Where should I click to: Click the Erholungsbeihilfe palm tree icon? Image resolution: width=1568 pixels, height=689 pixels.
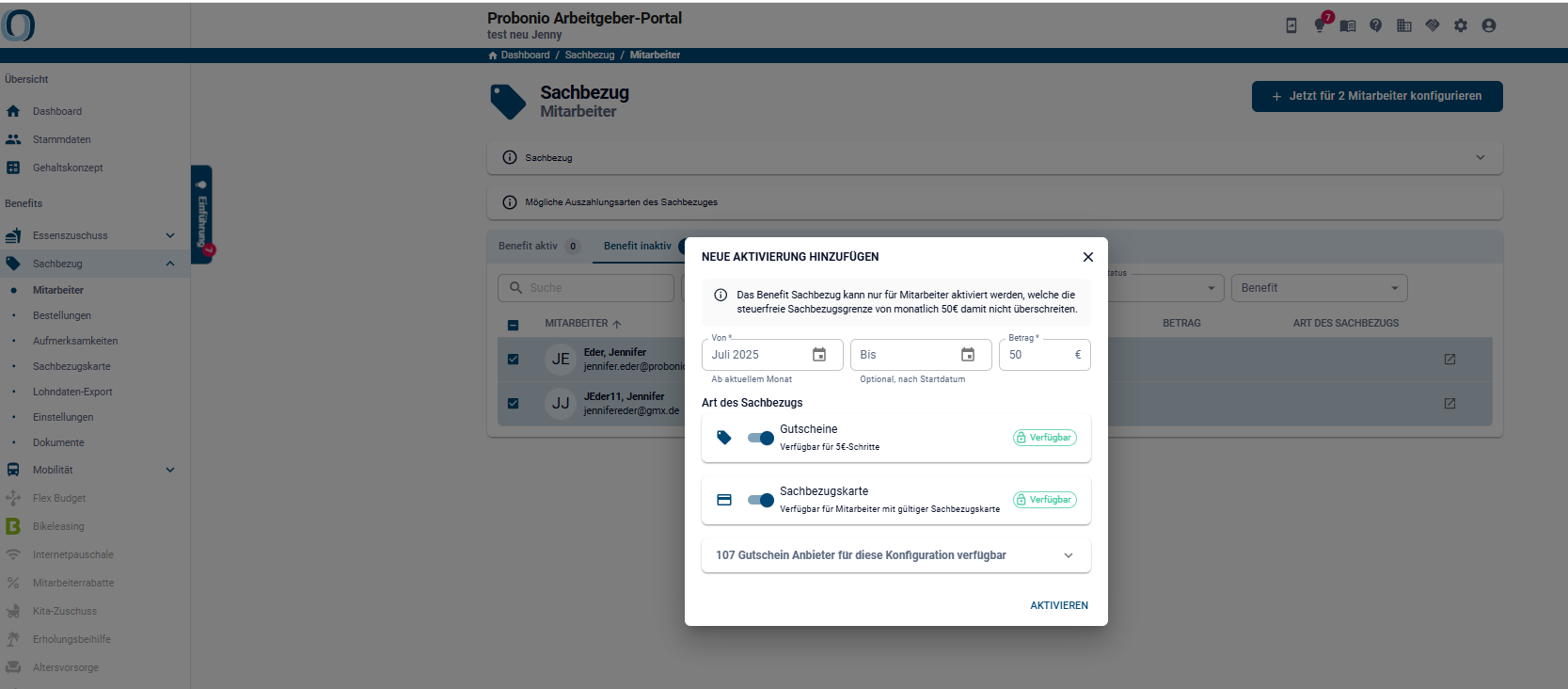[x=13, y=639]
